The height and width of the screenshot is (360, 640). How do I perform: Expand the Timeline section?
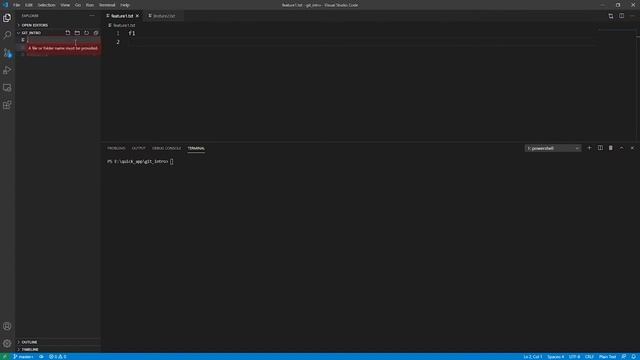[58, 349]
